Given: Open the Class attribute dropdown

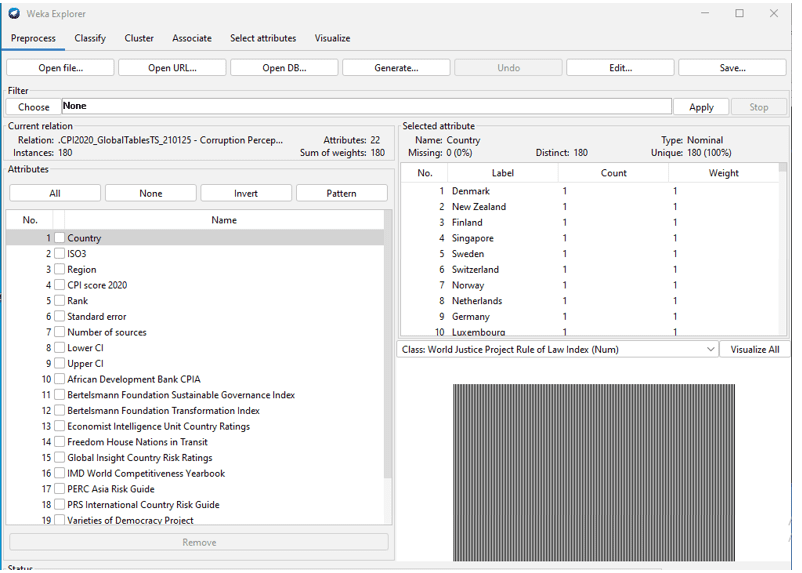Looking at the screenshot, I should coord(558,349).
